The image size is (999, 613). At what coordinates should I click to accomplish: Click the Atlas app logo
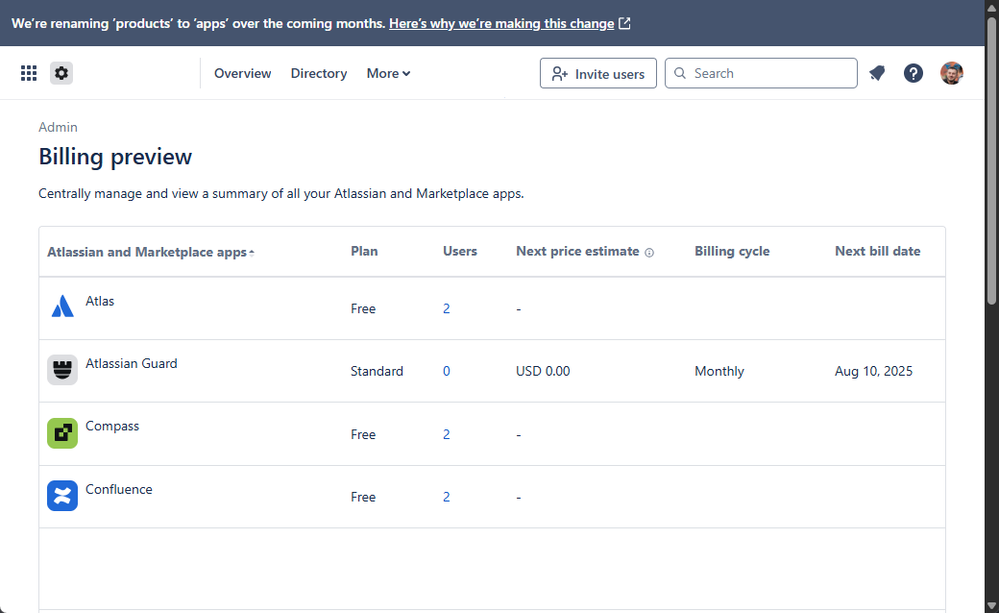click(62, 306)
